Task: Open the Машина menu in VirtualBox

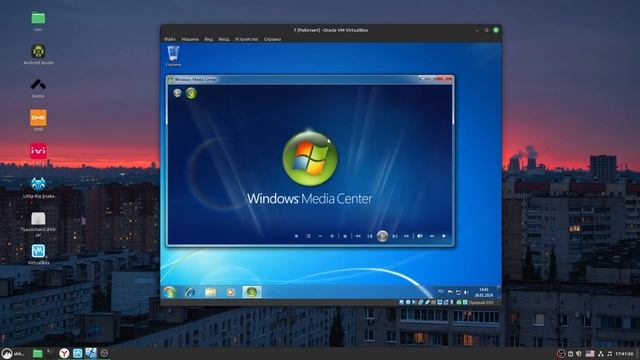Action: click(190, 39)
